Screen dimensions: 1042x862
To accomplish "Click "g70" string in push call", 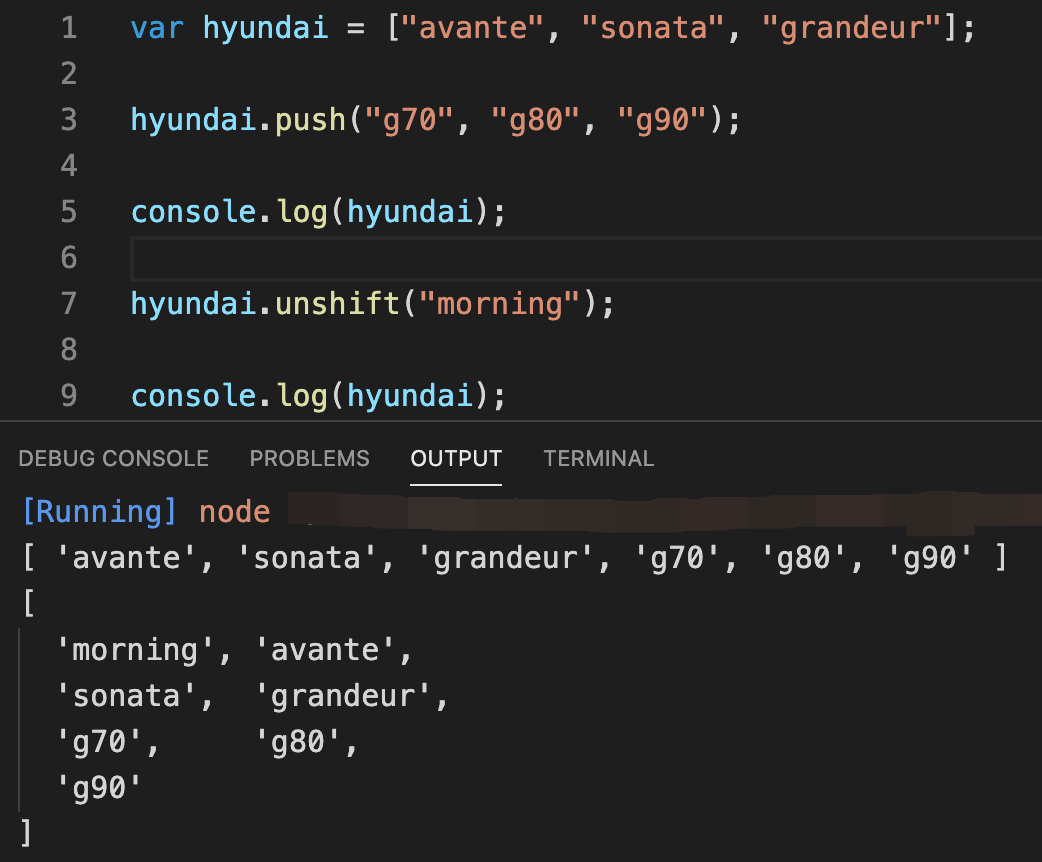I will [409, 120].
